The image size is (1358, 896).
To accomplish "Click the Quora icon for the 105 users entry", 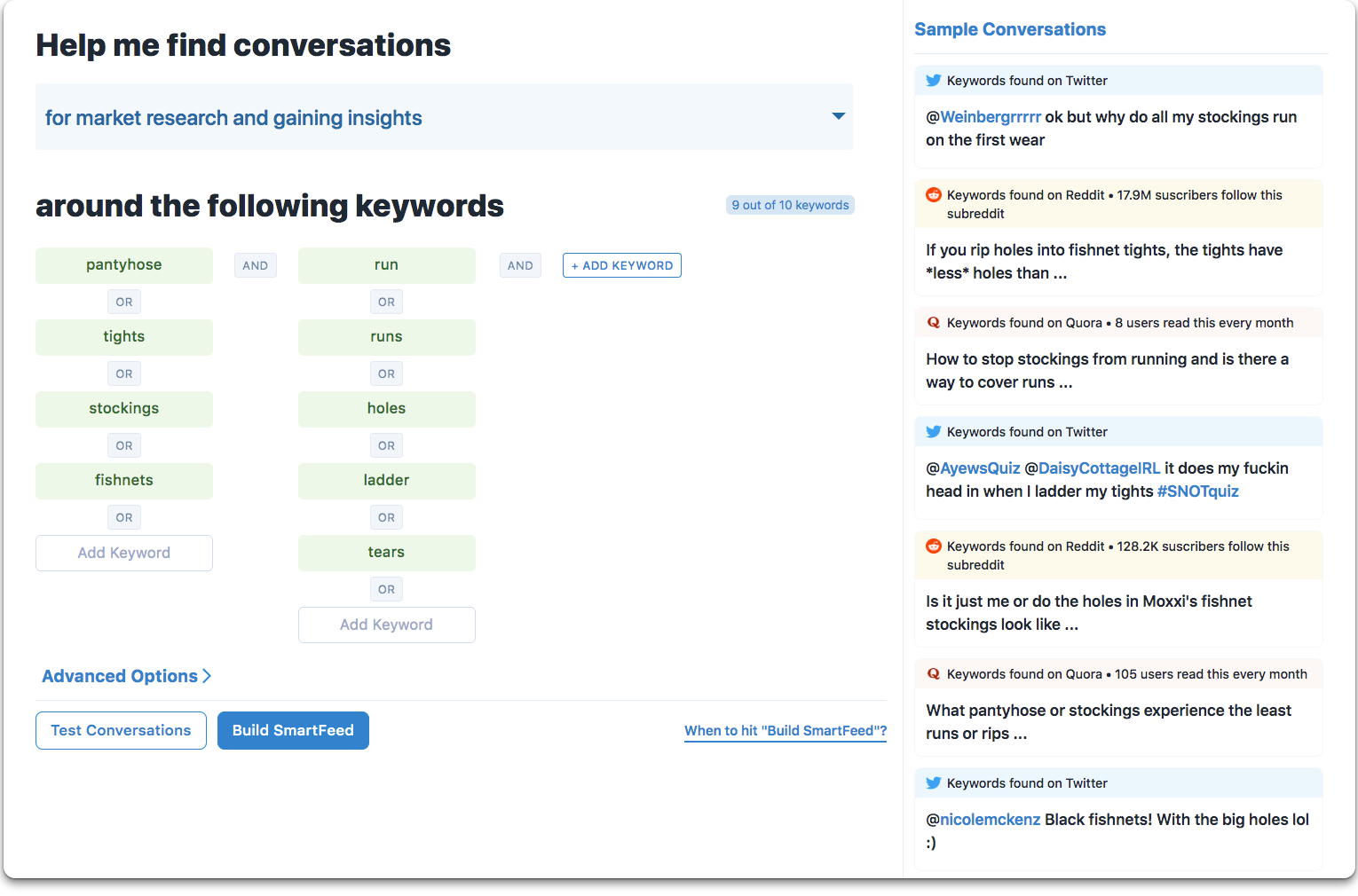I will (x=933, y=674).
